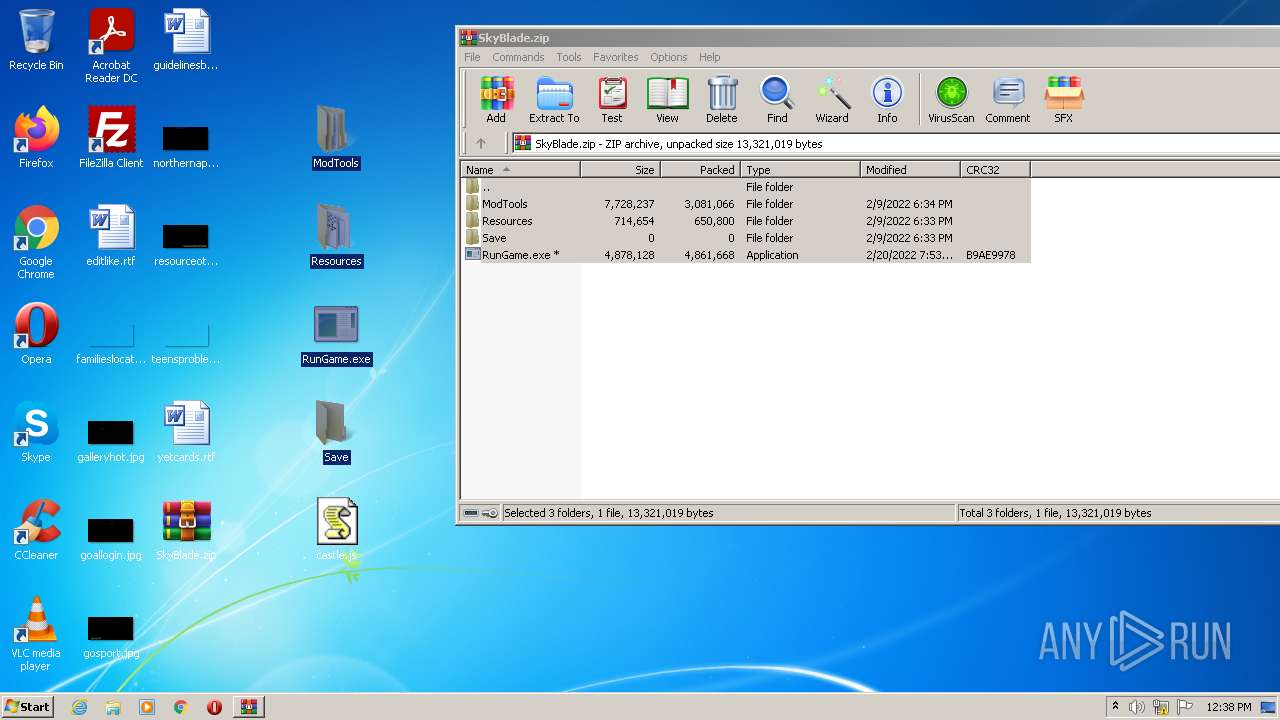Screen dimensions: 1280x720
Task: Open the Help menu
Action: point(710,57)
